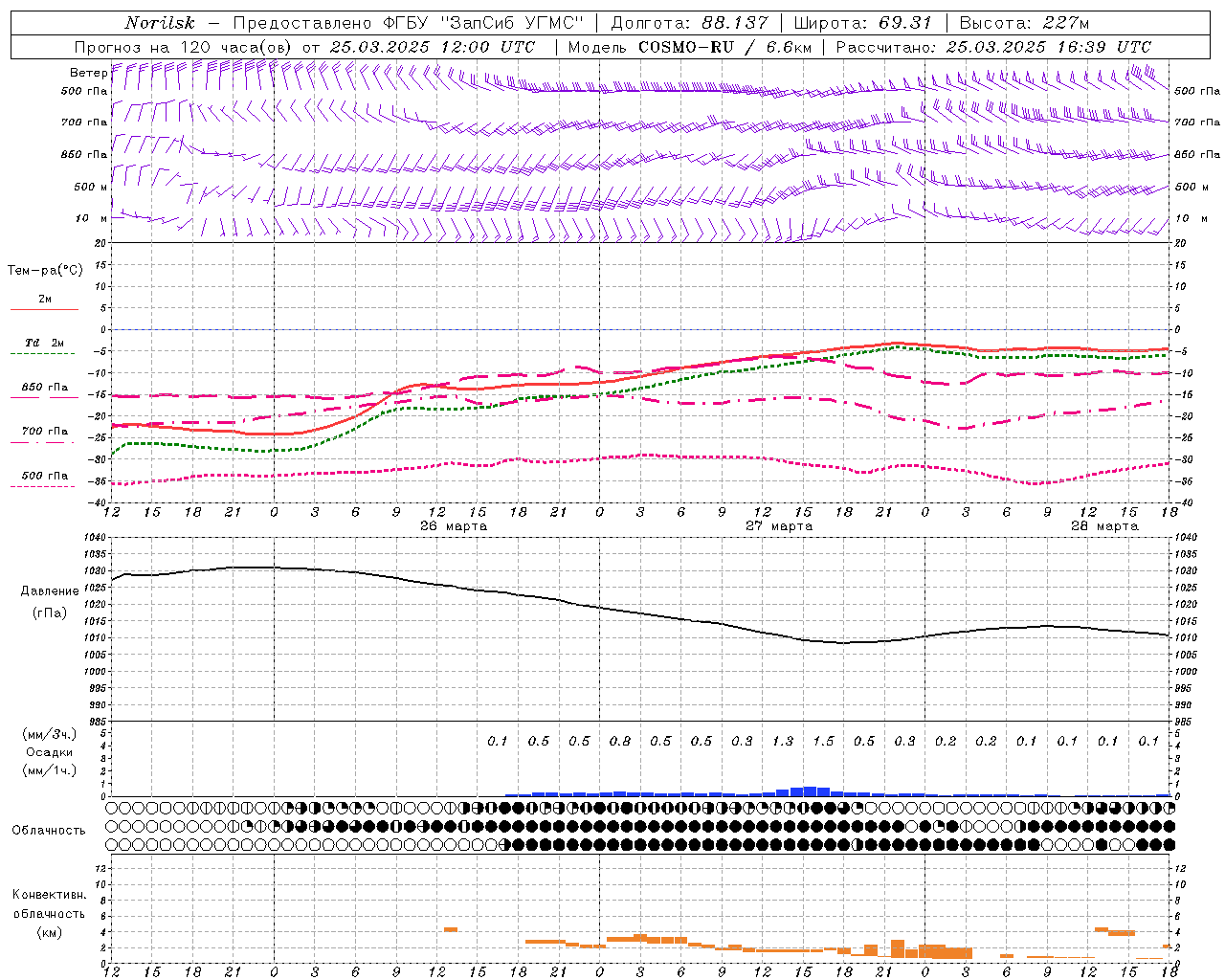Click the Высота: 227м elevation value
The height and width of the screenshot is (980, 1225).
pos(1023,23)
